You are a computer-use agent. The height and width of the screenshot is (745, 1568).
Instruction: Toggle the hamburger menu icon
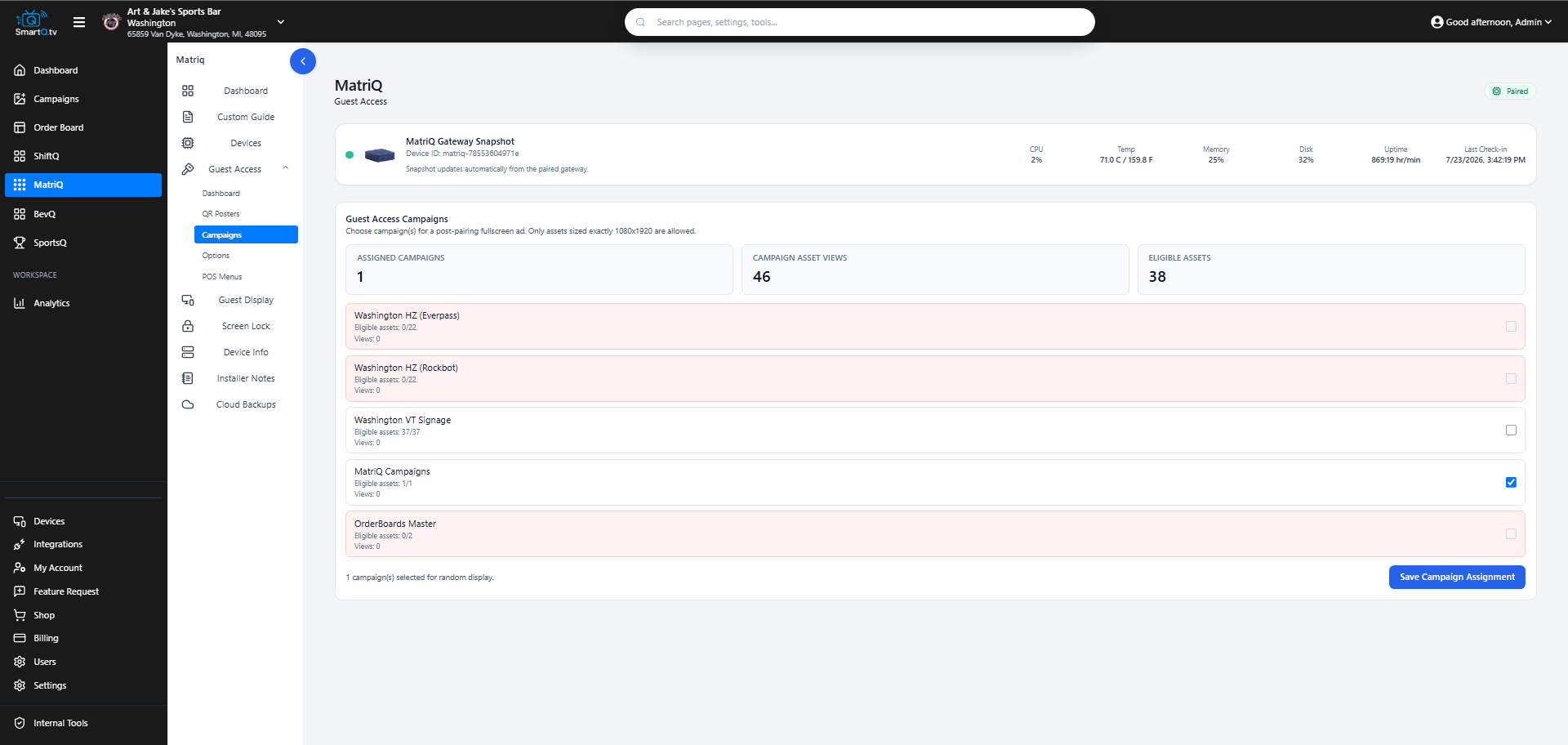[x=79, y=22]
